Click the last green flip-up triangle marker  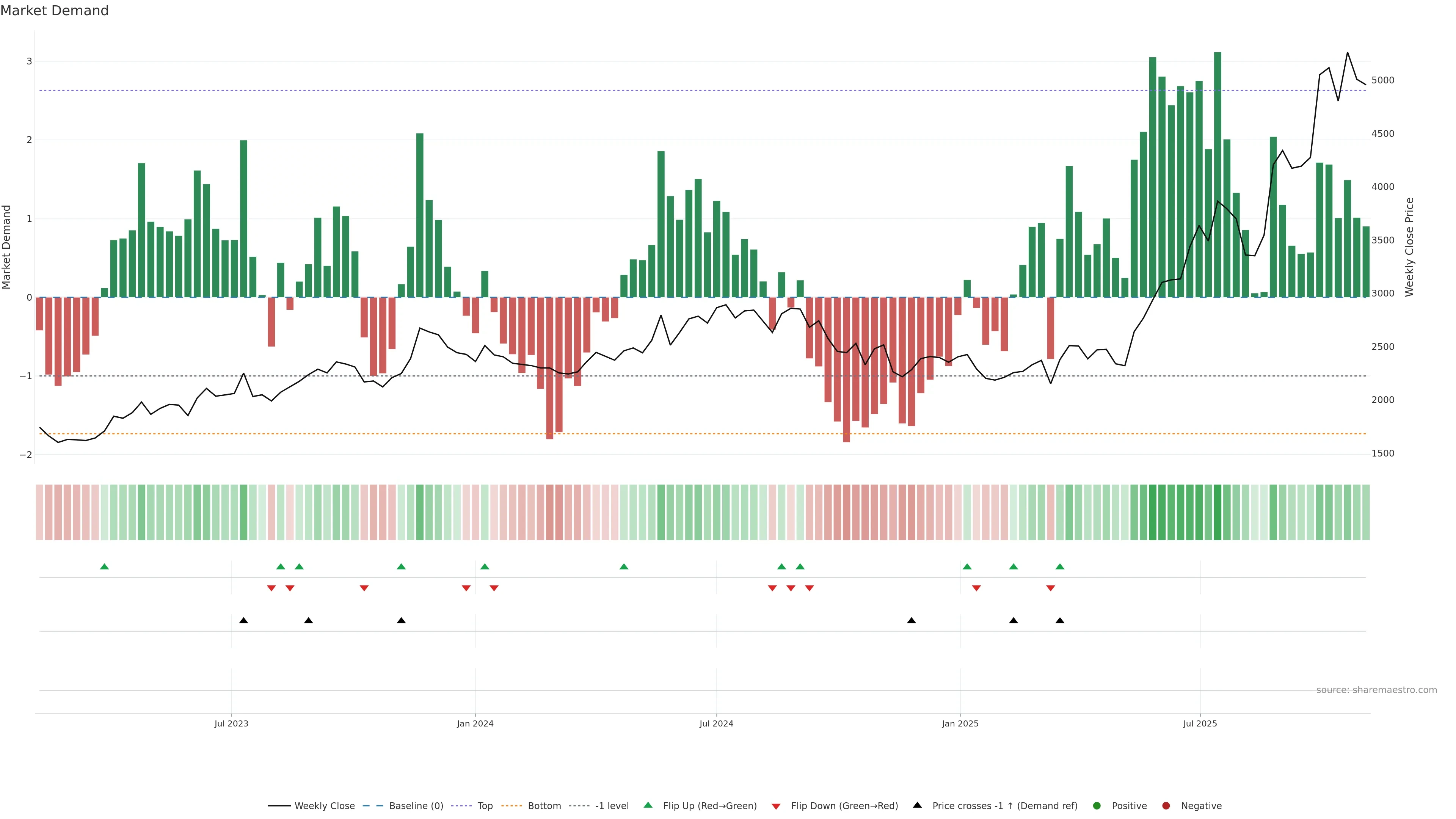pos(1060,567)
